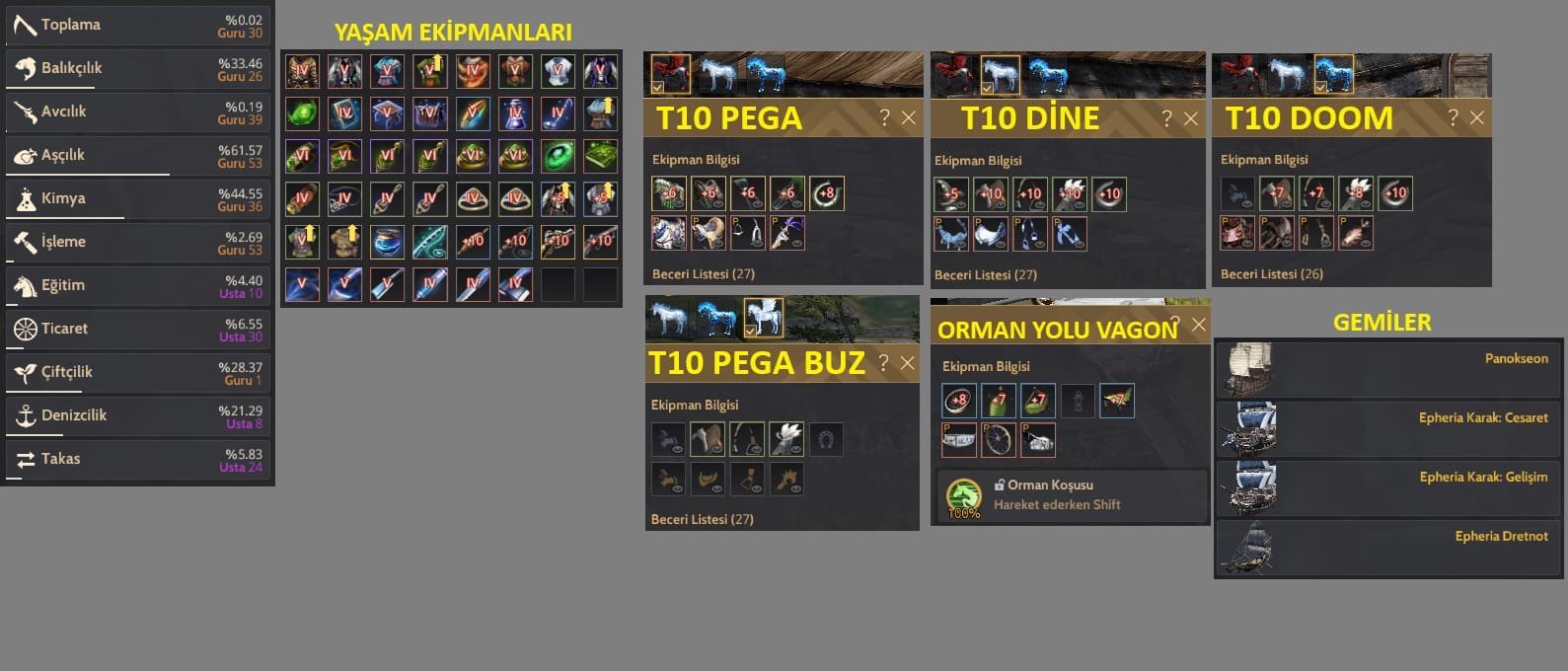Expand Beceri Listesi (27) under T10 PEGA

pos(704,273)
